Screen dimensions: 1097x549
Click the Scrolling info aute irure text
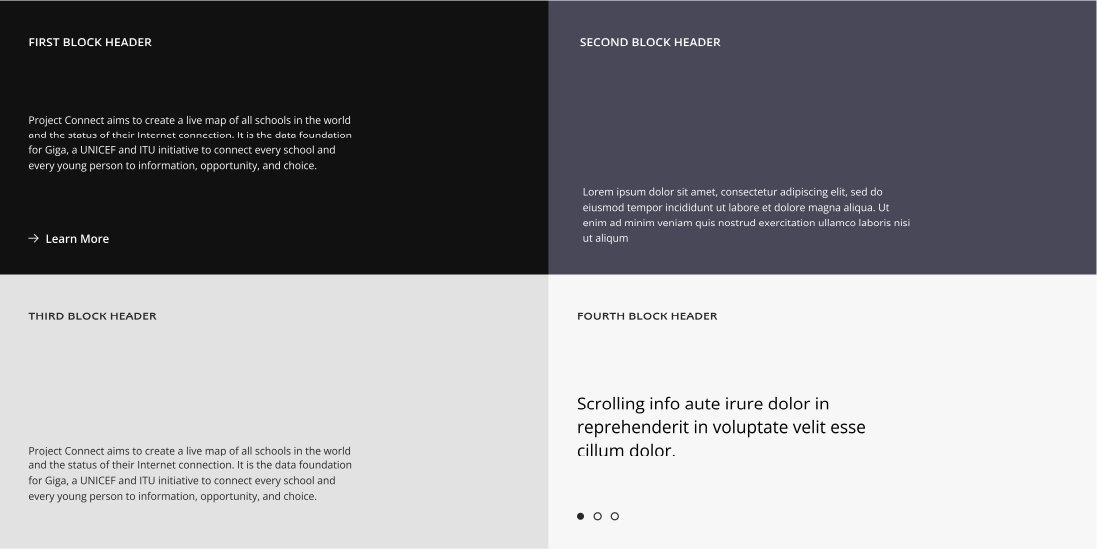point(721,427)
